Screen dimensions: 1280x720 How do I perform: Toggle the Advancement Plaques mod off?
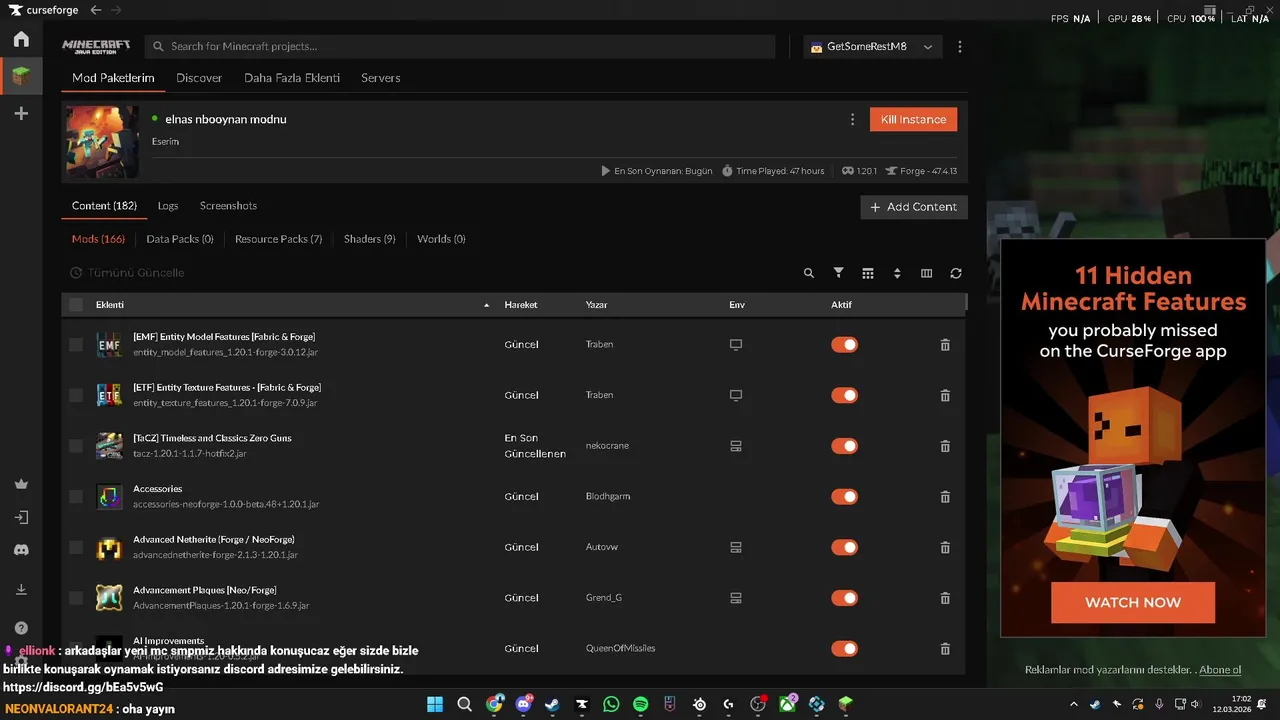[x=844, y=598]
